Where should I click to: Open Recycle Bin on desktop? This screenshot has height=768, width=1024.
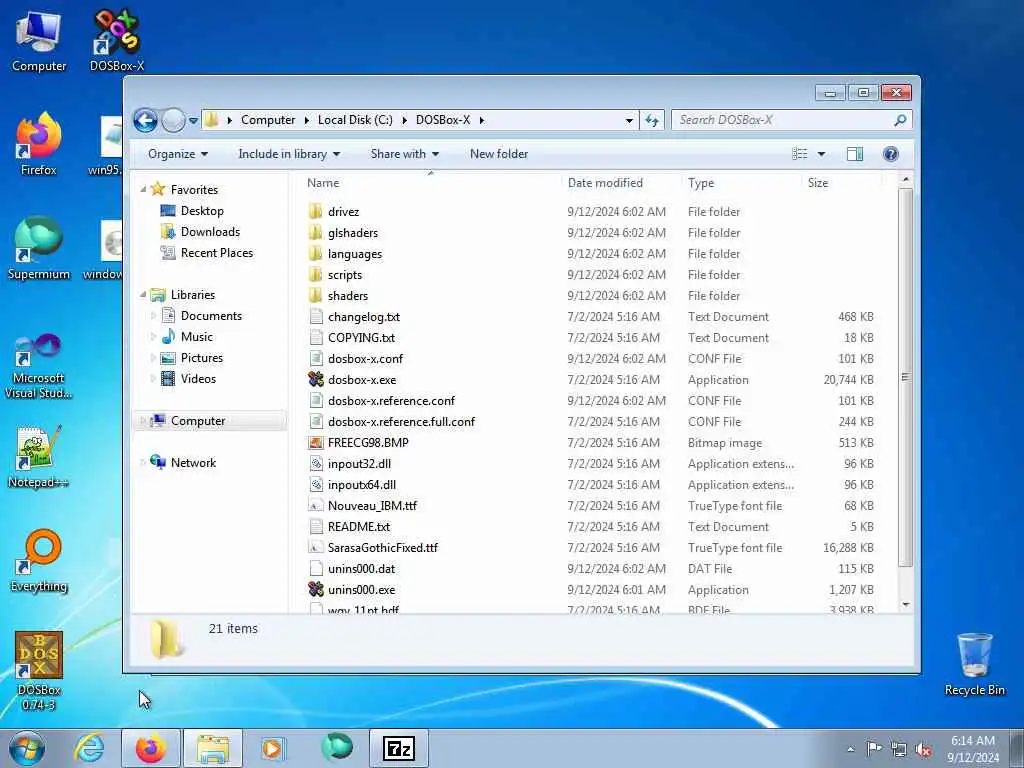tap(974, 664)
